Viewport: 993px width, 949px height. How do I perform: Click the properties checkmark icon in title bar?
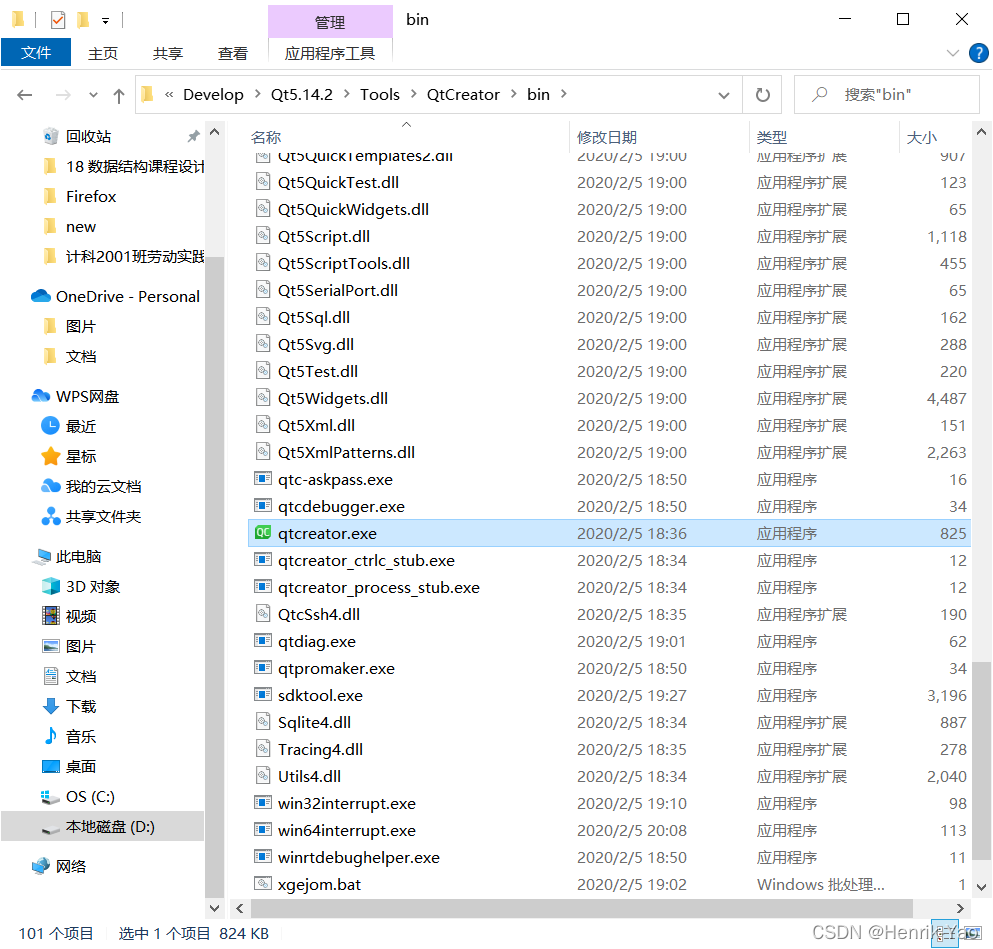click(58, 20)
